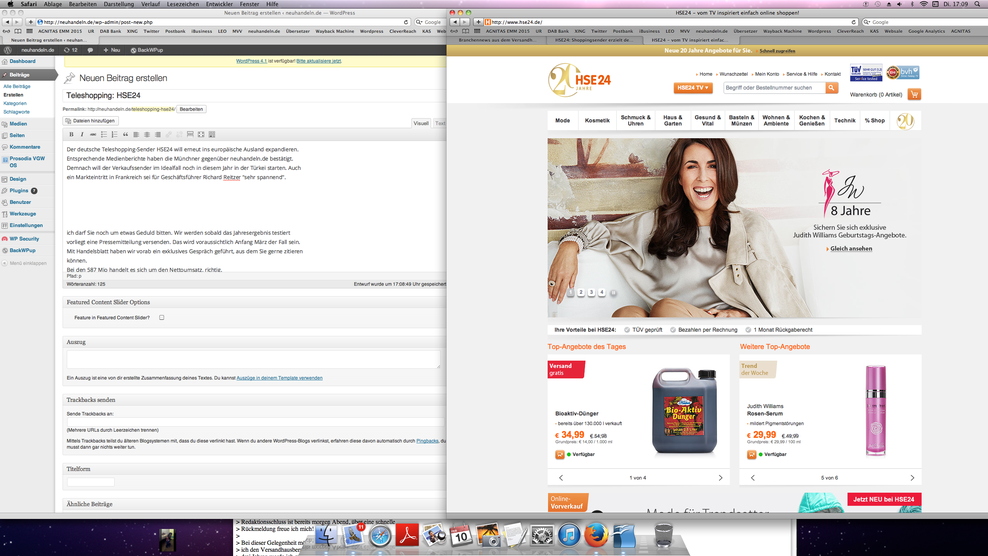Click the HSE24 20 Jahre logo
The height and width of the screenshot is (556, 988).
click(x=579, y=80)
